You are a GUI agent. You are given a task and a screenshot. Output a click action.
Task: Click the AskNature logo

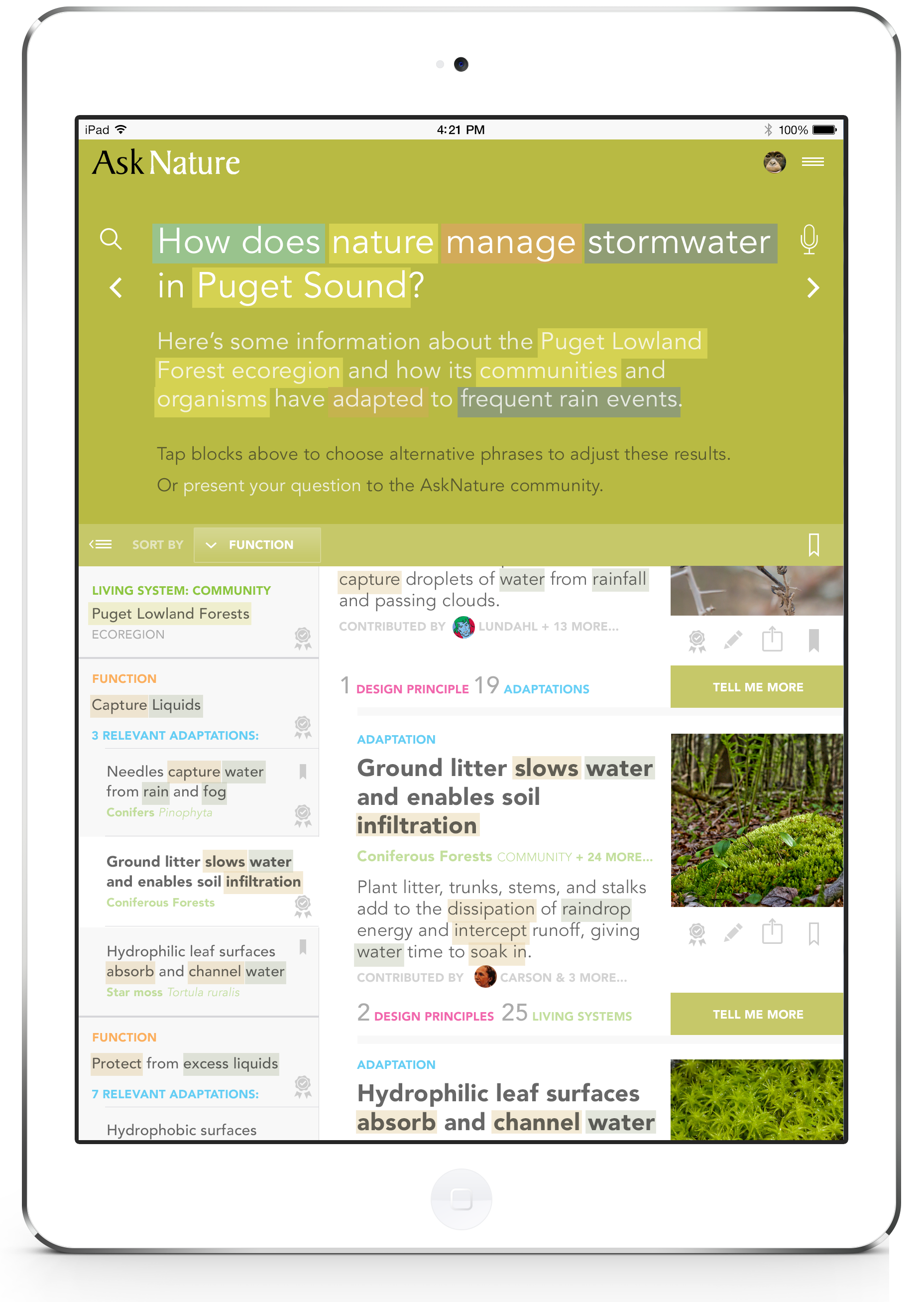tap(166, 163)
